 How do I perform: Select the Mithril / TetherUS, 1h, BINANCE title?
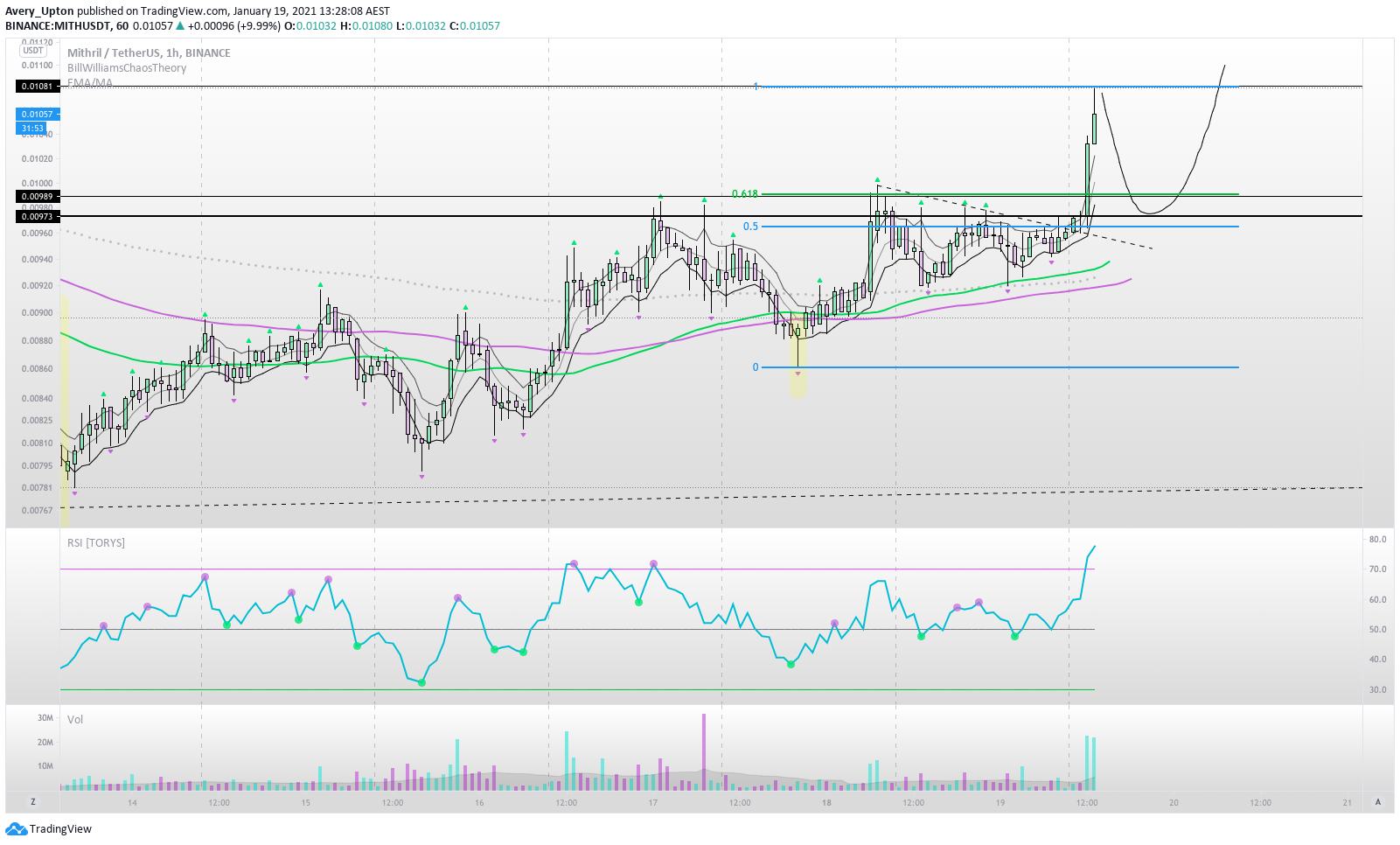149,52
